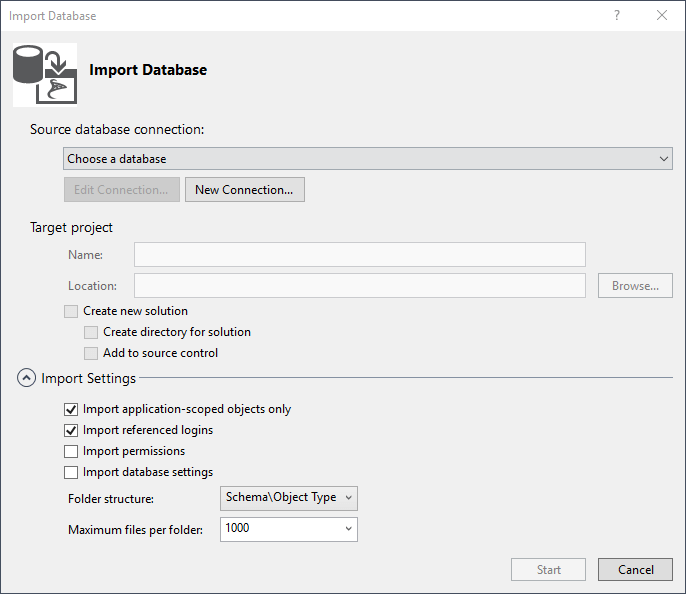Check Import database settings option
This screenshot has height=594, width=686.
click(x=71, y=472)
